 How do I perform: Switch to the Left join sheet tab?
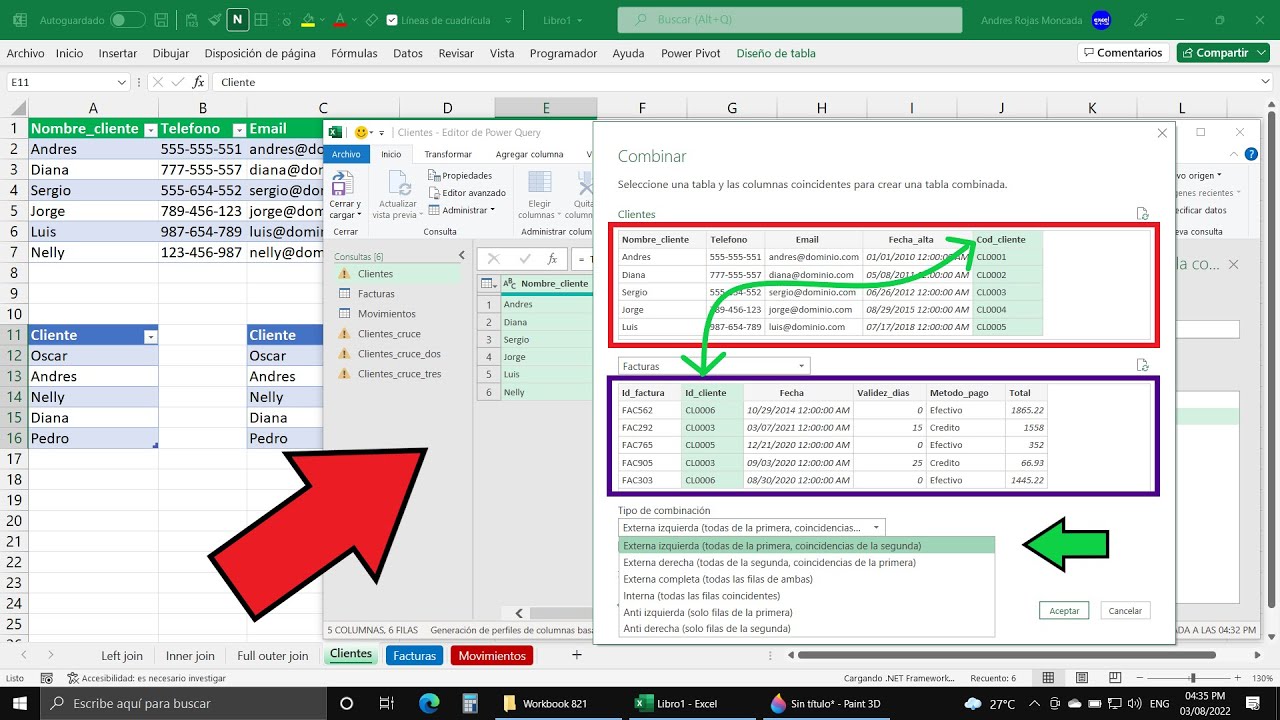pos(122,656)
